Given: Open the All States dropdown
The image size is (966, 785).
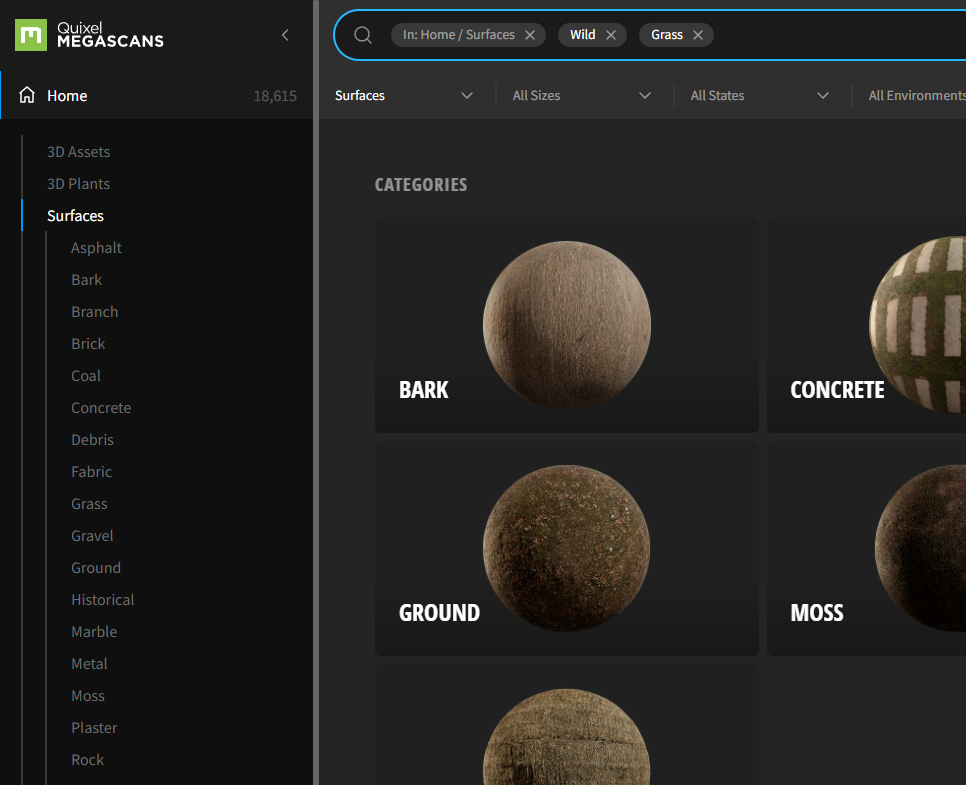Looking at the screenshot, I should pyautogui.click(x=760, y=96).
